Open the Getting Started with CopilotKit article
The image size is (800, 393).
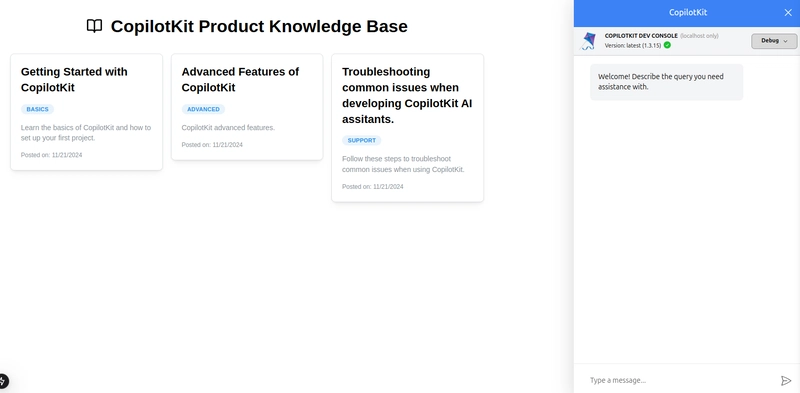(86, 112)
